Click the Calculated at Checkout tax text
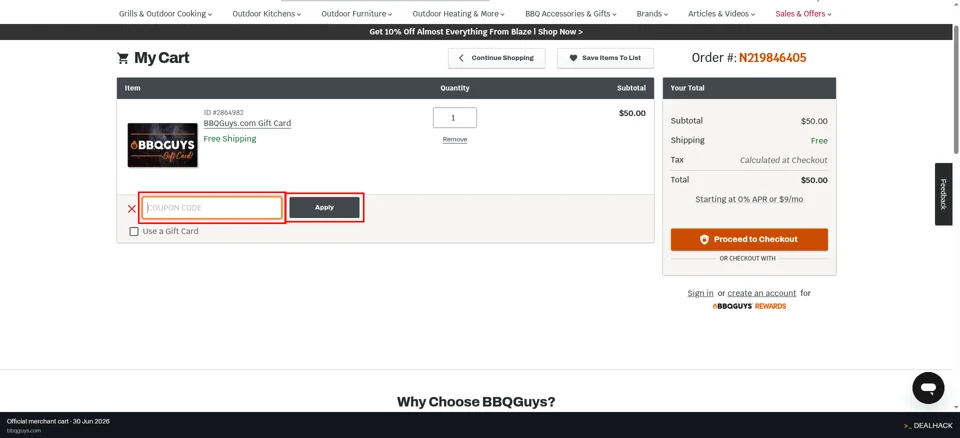 click(x=784, y=160)
